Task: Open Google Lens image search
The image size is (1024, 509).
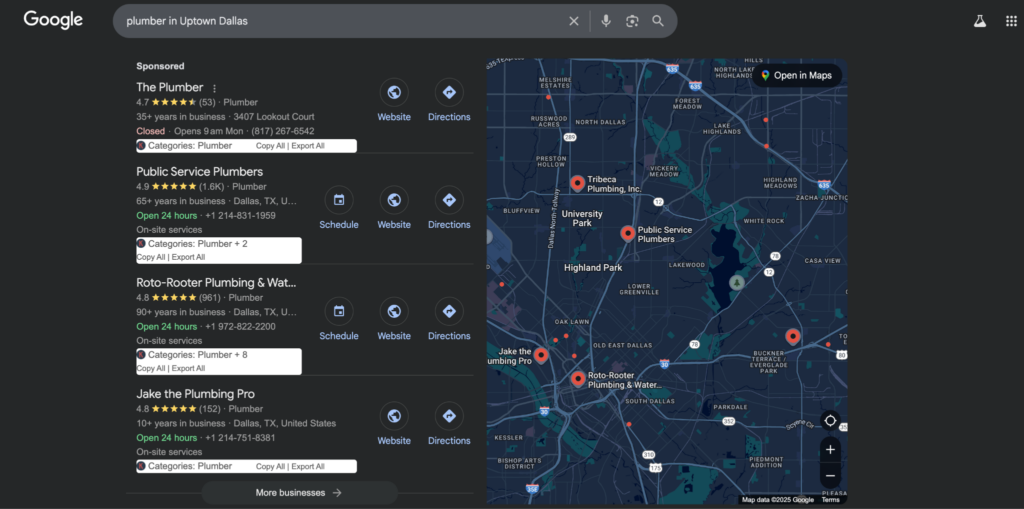Action: (632, 21)
